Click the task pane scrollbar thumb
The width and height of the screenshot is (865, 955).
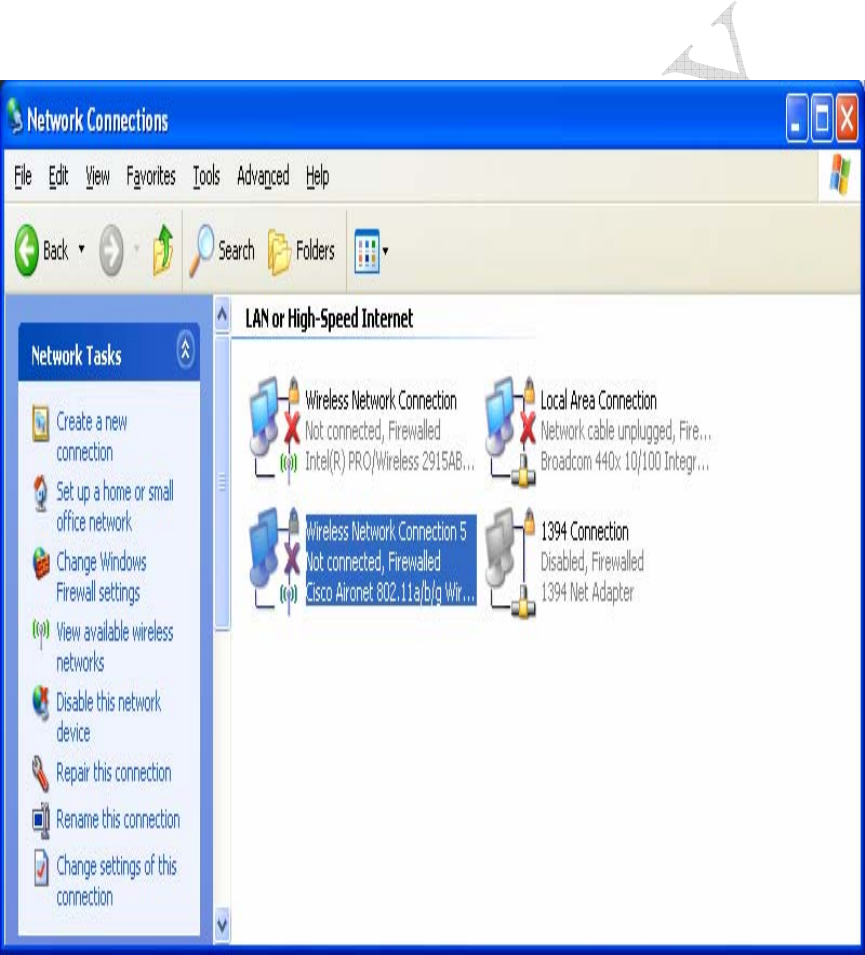click(222, 482)
